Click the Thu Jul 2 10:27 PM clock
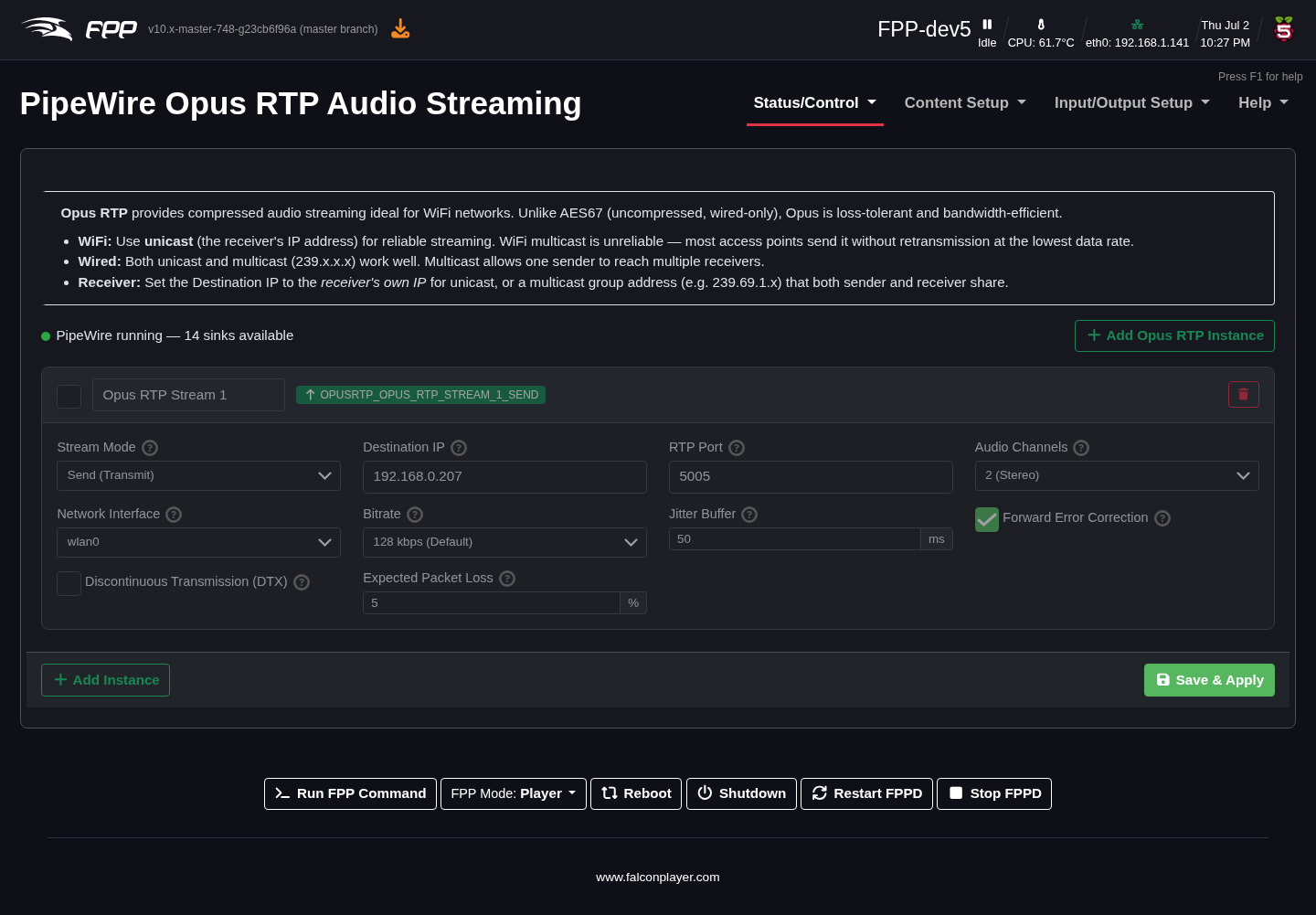 (1225, 34)
